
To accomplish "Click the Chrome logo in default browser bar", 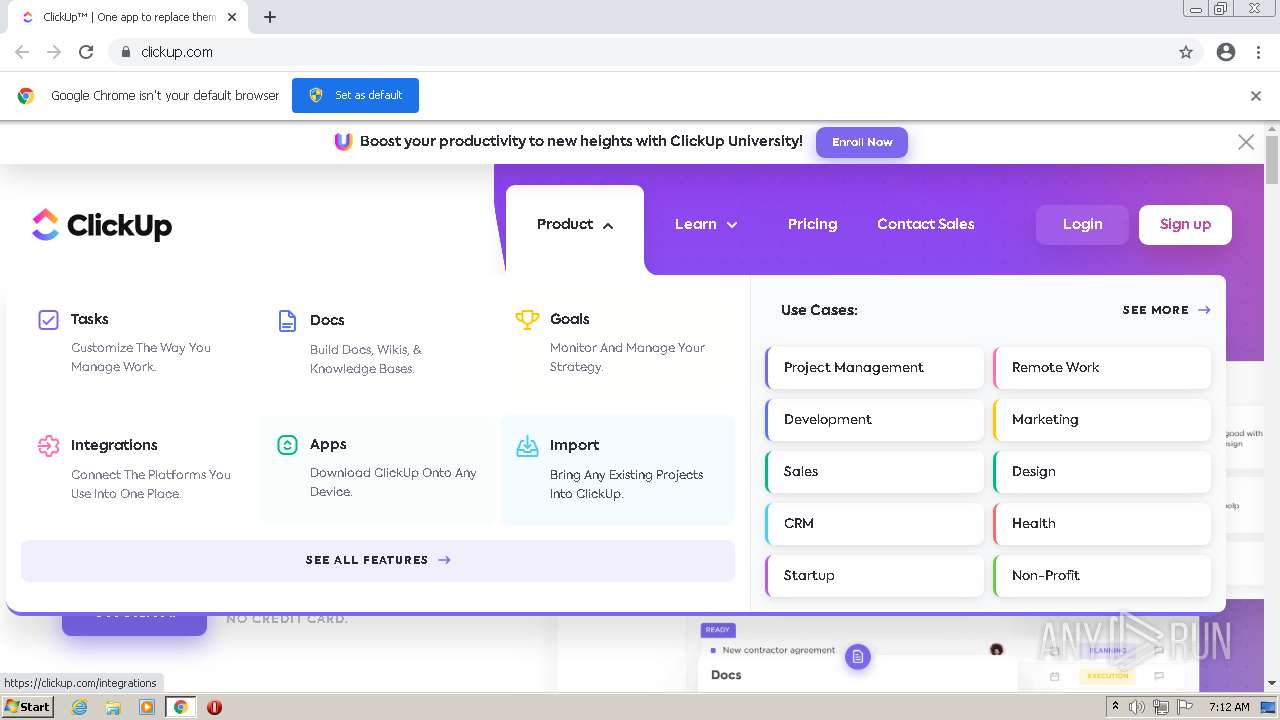I will (x=26, y=96).
